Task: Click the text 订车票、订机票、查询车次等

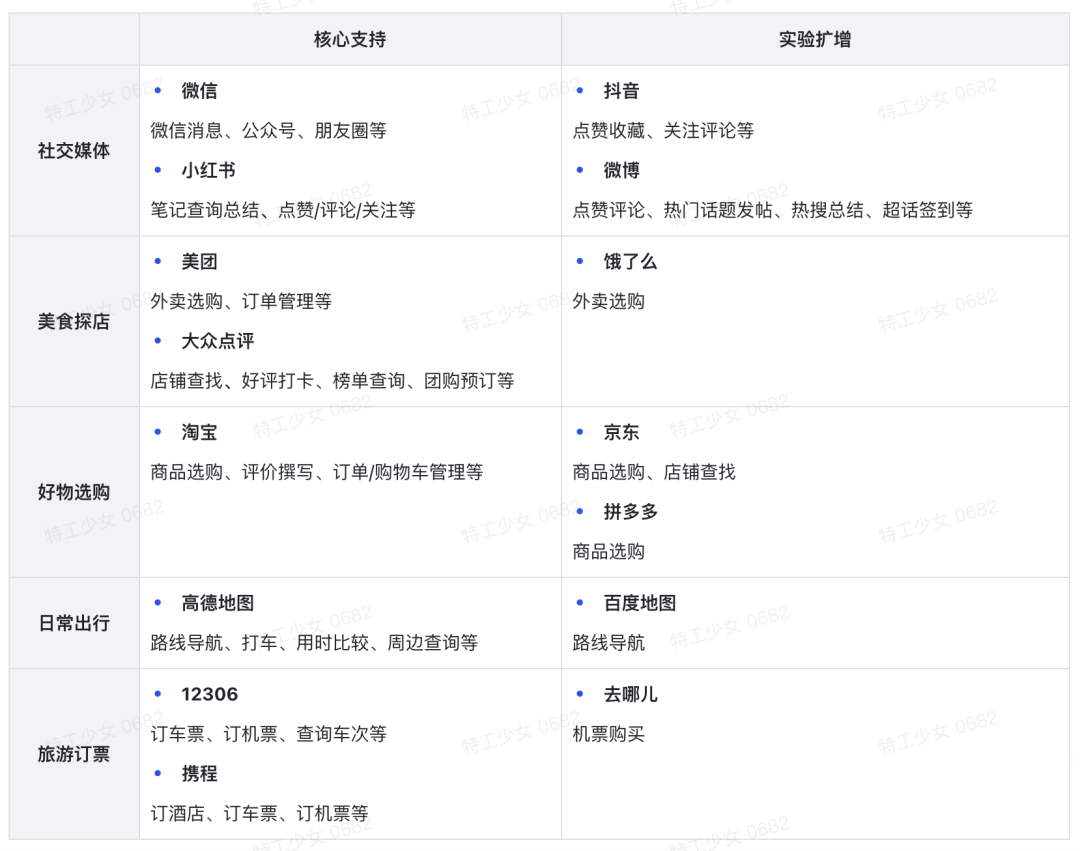Action: pyautogui.click(x=269, y=734)
